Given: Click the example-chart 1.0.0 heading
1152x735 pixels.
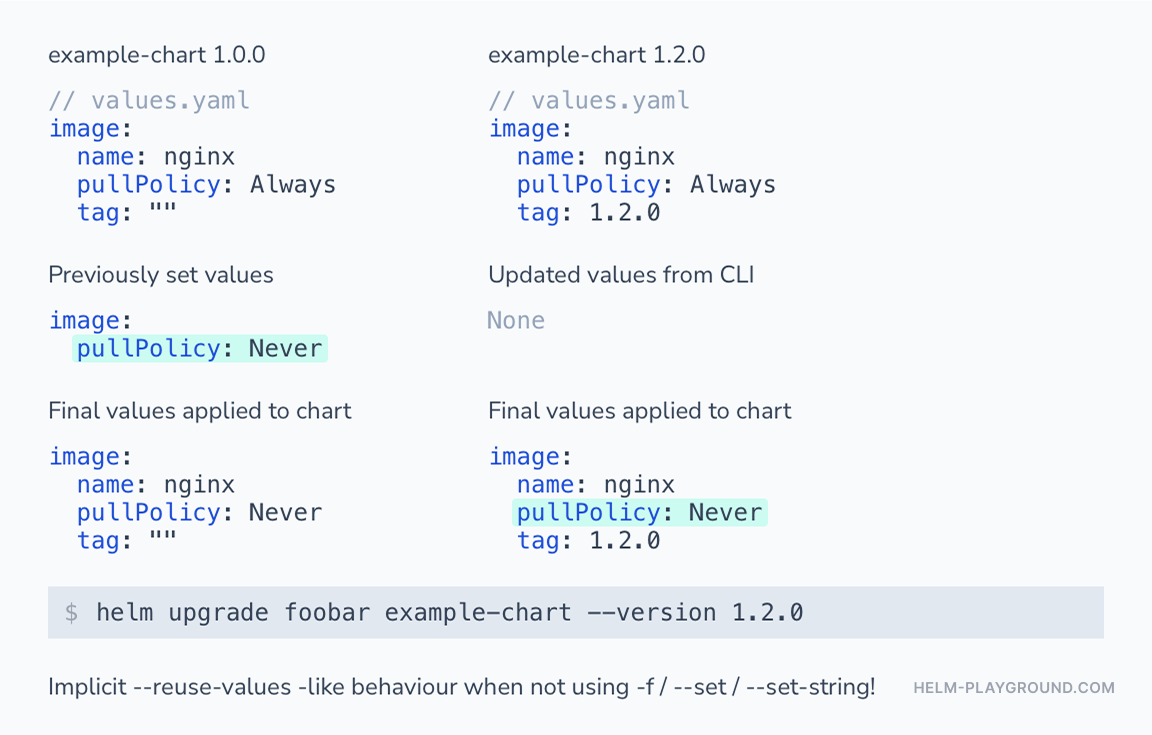Looking at the screenshot, I should coord(156,55).
